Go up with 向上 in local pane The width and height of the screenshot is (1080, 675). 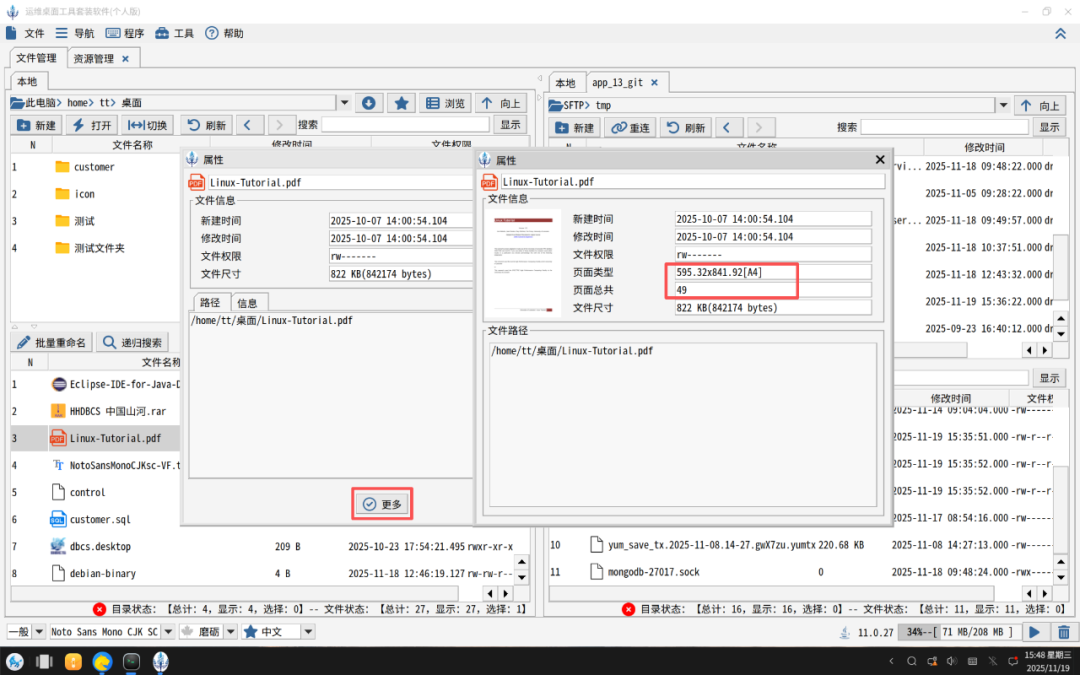501,103
